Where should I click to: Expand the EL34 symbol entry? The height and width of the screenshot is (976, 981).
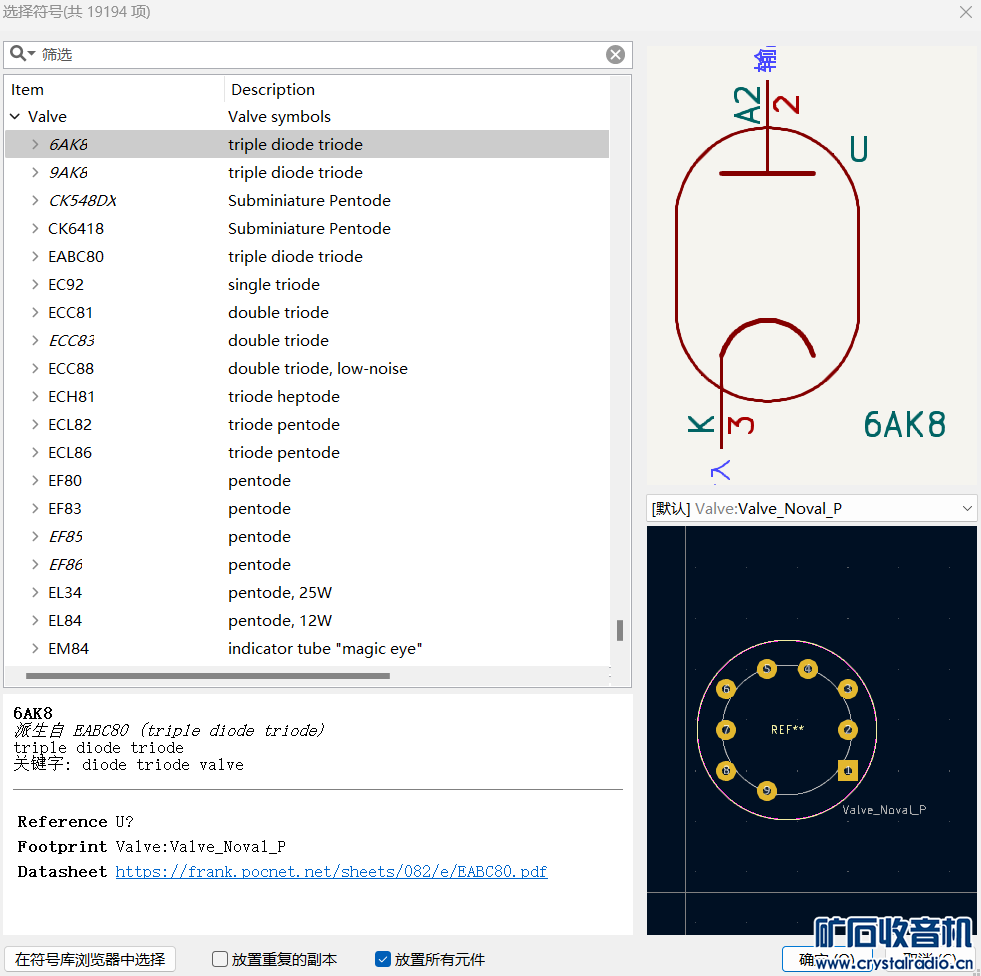point(35,592)
